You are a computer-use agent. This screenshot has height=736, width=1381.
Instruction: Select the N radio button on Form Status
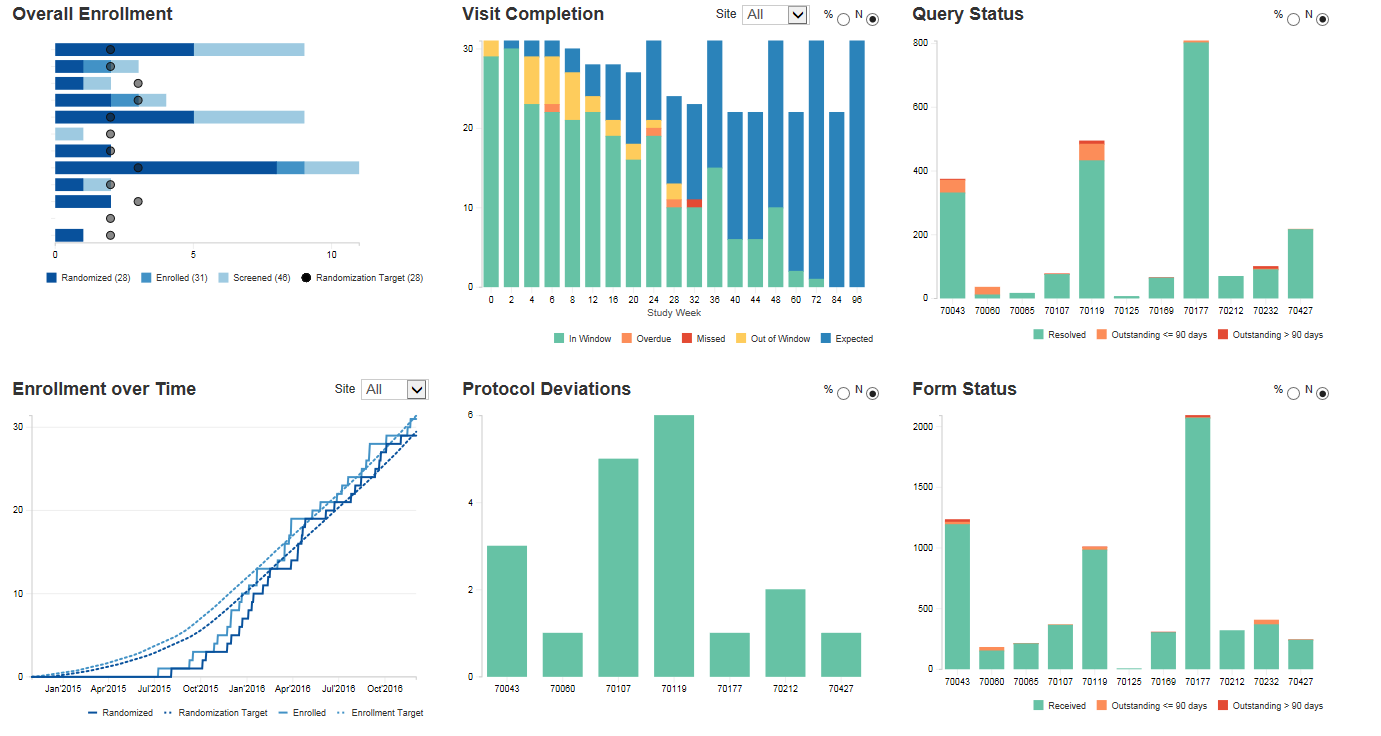point(1322,393)
